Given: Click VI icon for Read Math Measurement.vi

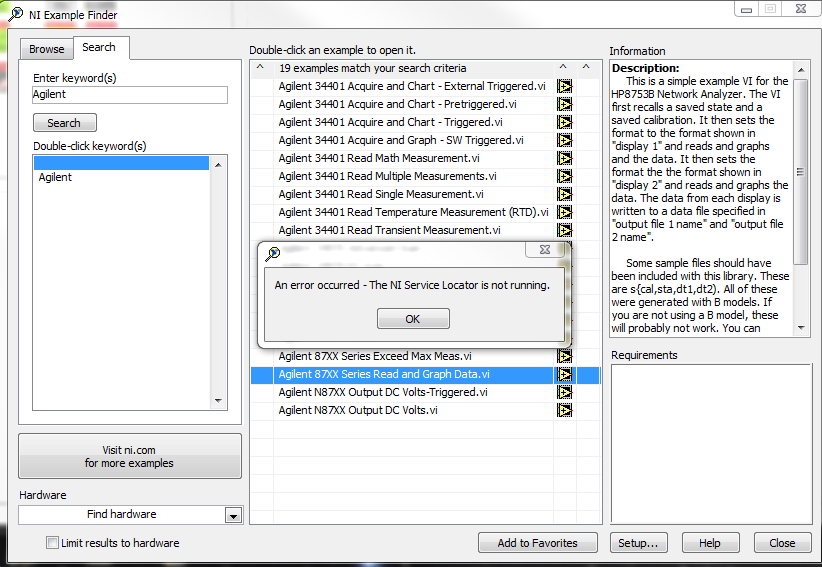Looking at the screenshot, I should 565,158.
